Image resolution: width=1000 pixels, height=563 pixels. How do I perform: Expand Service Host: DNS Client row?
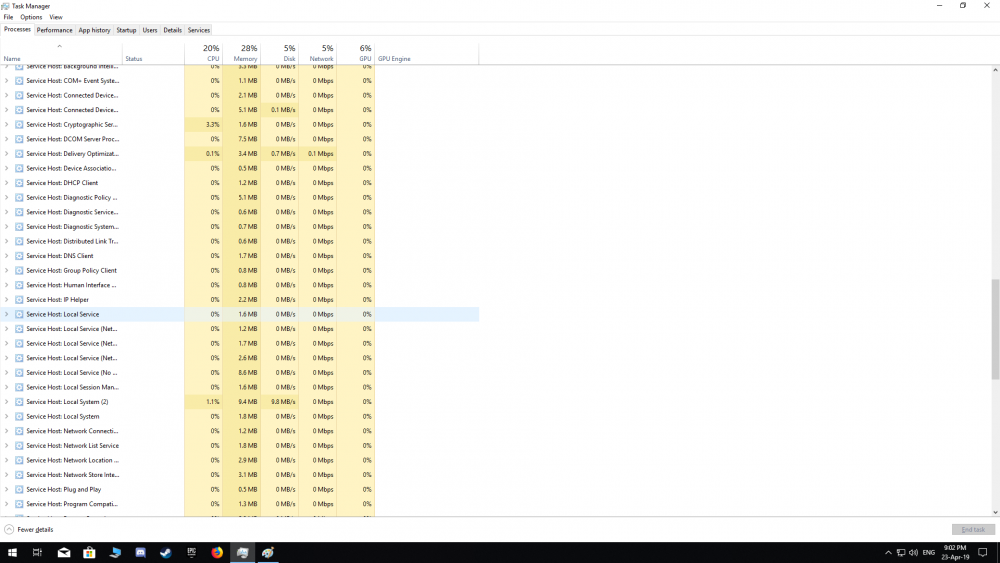click(x=6, y=256)
